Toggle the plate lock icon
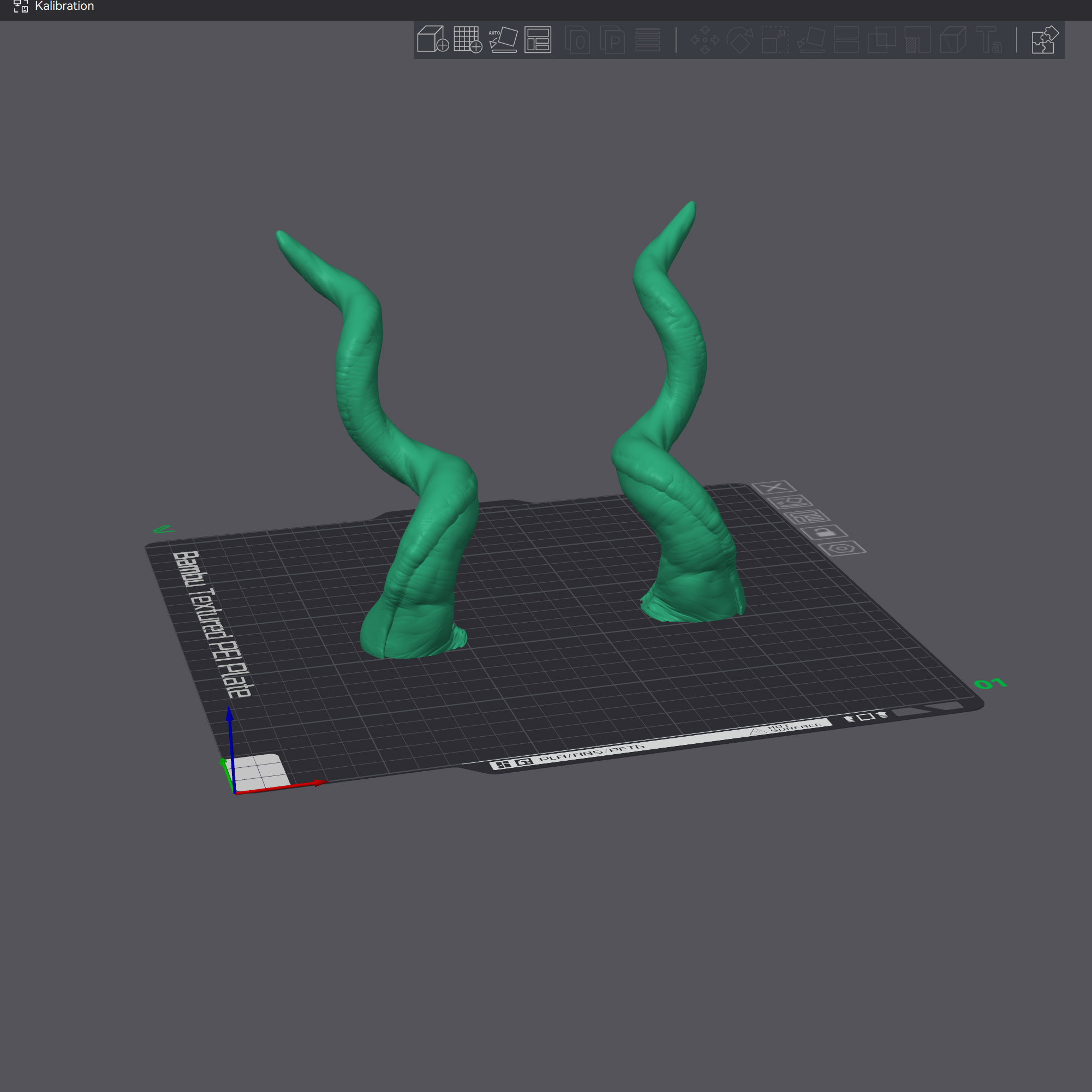Viewport: 1092px width, 1092px height. (825, 533)
